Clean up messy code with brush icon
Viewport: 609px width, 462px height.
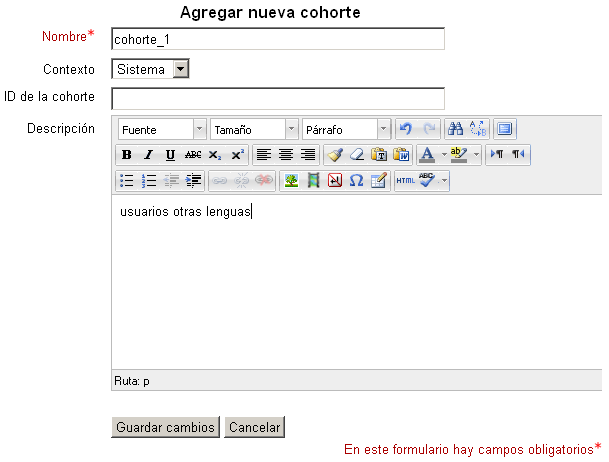(335, 155)
